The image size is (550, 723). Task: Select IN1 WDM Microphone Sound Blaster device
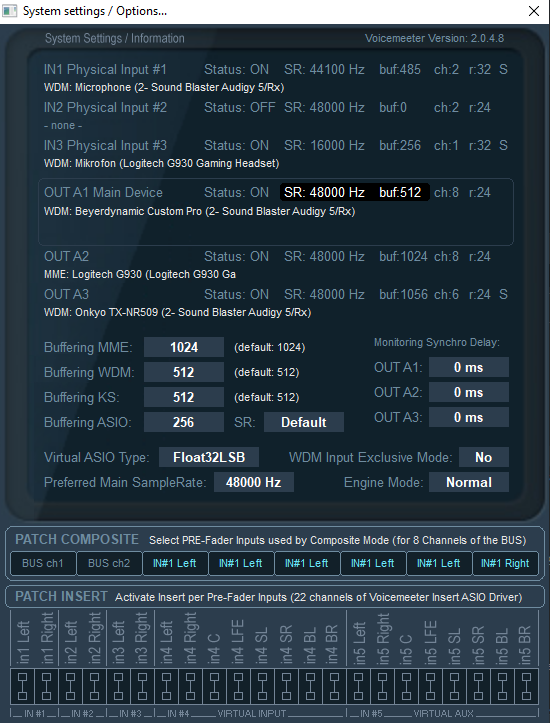pos(164,87)
